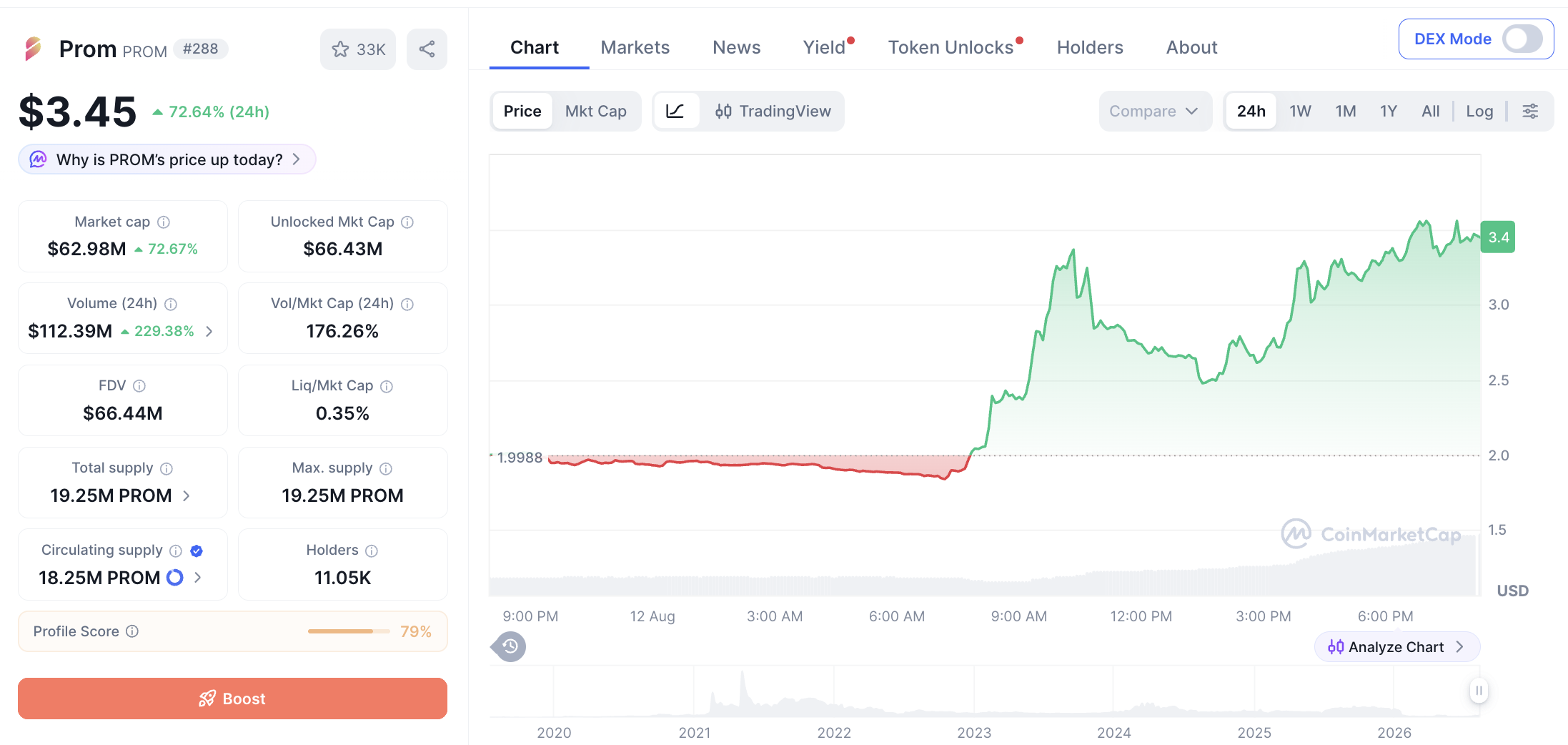Click the share icon next to watchlist
Viewport: 1568px width, 745px height.
click(427, 49)
